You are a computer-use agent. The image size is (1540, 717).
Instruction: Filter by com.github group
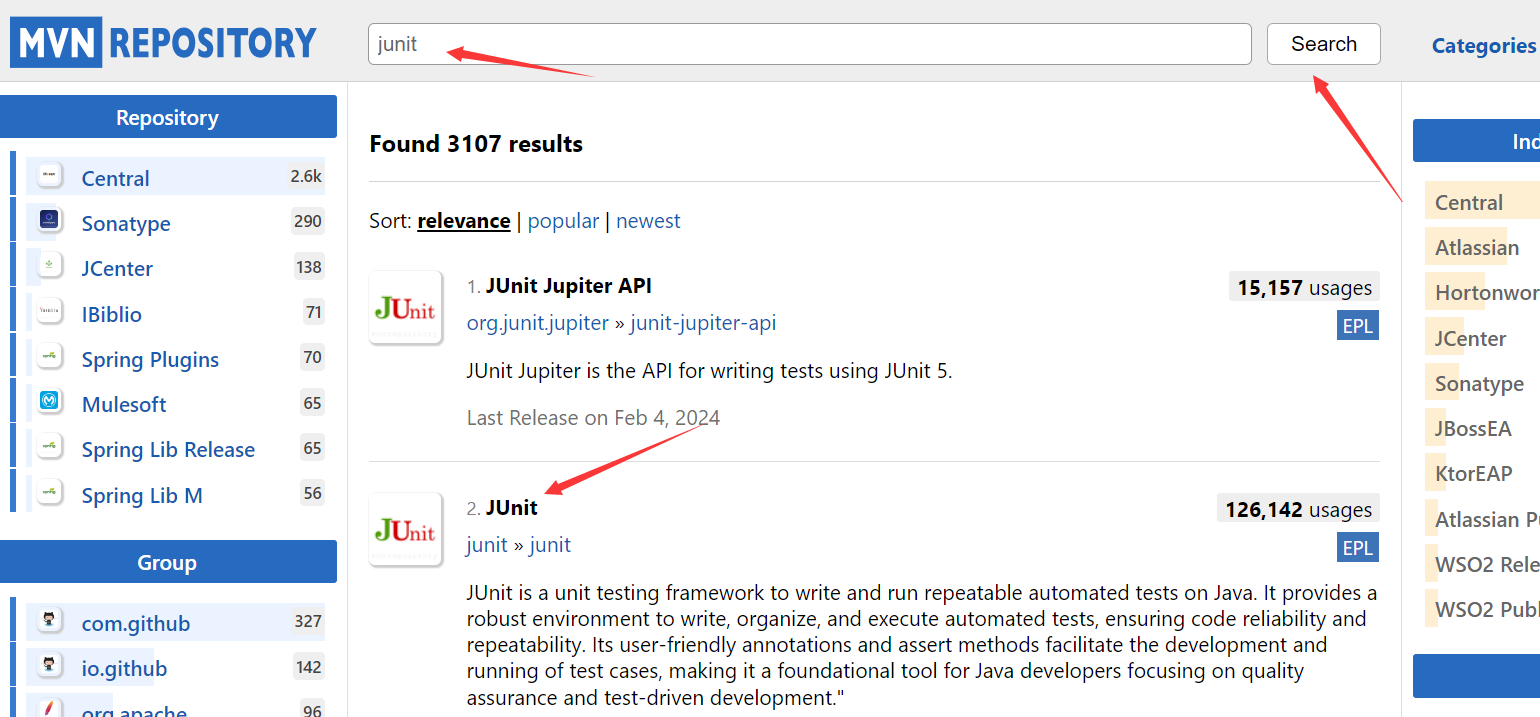tap(136, 623)
